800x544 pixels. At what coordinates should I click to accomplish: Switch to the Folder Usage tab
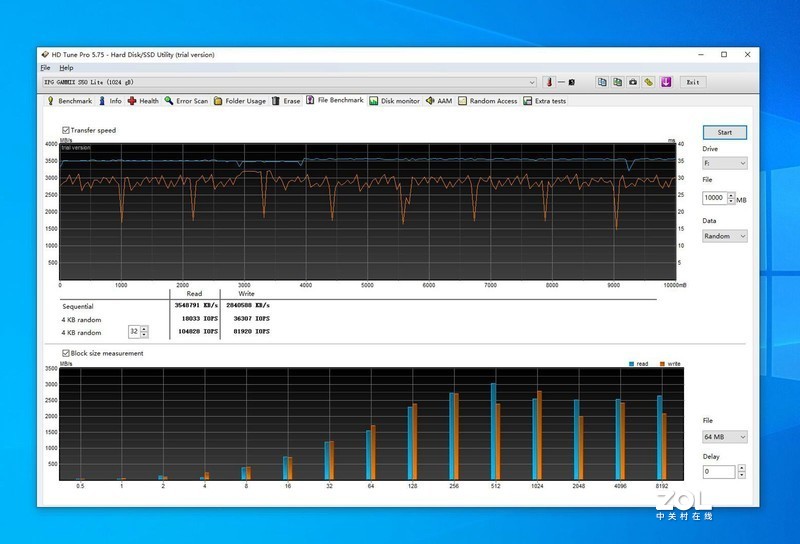(240, 101)
